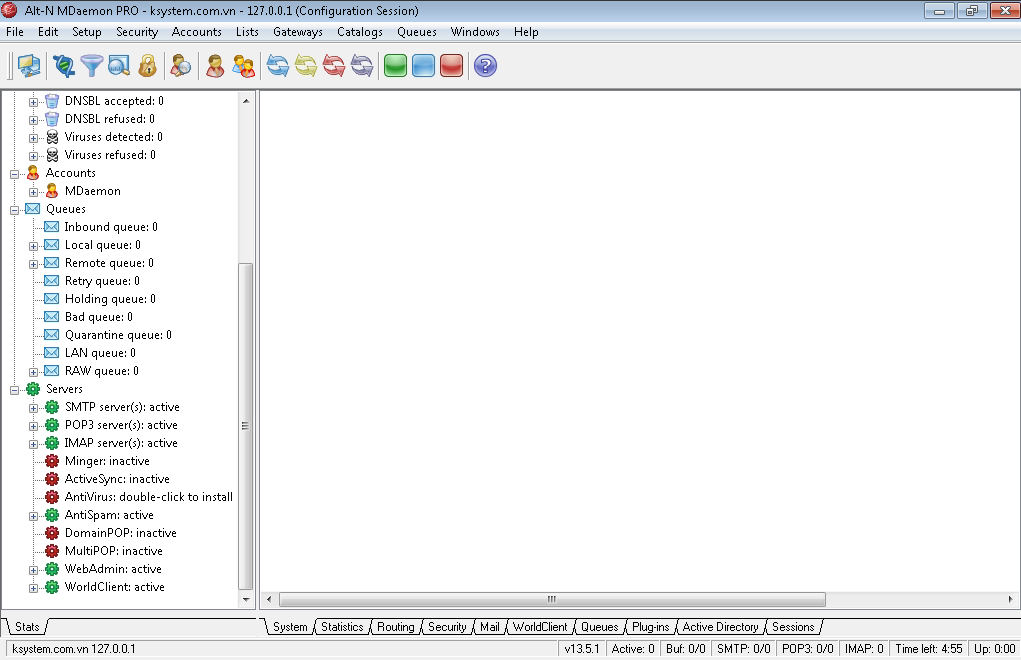Click the multiple users group icon
This screenshot has height=660, width=1021.
click(x=244, y=66)
